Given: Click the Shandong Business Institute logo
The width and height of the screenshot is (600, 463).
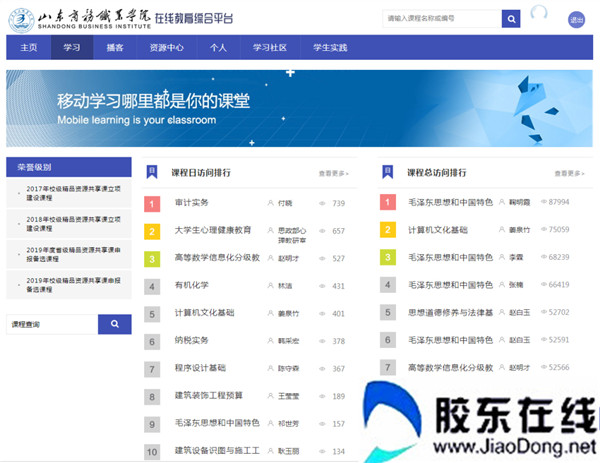Looking at the screenshot, I should tap(21, 20).
